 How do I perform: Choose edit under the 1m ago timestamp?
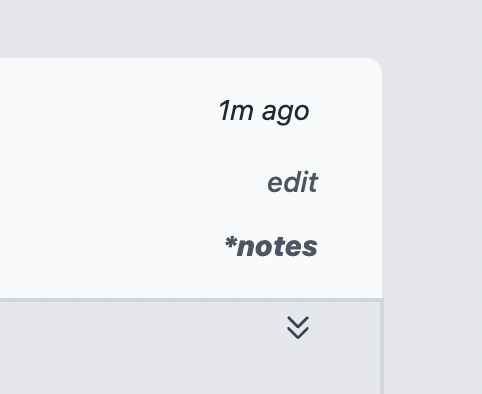[293, 182]
